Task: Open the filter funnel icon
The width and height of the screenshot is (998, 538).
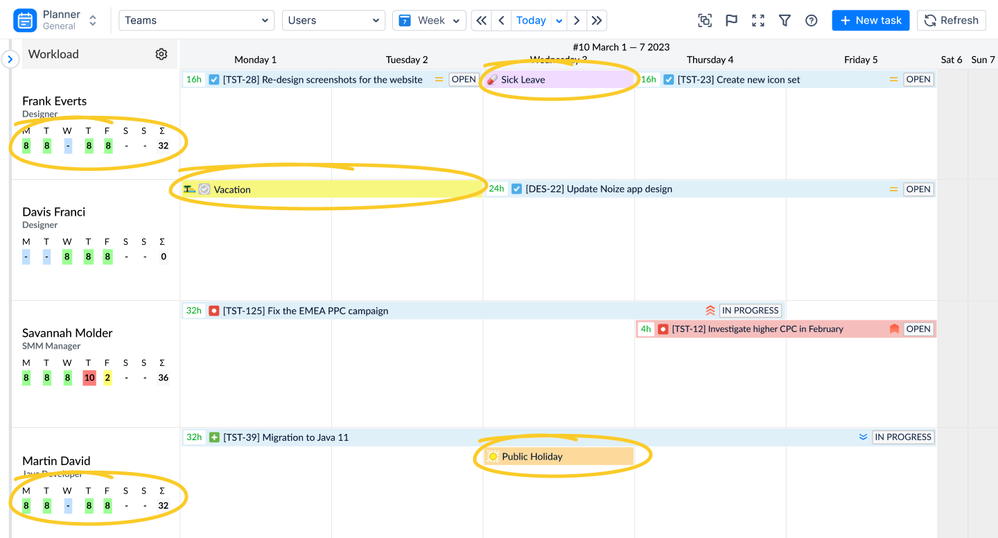Action: [x=785, y=20]
